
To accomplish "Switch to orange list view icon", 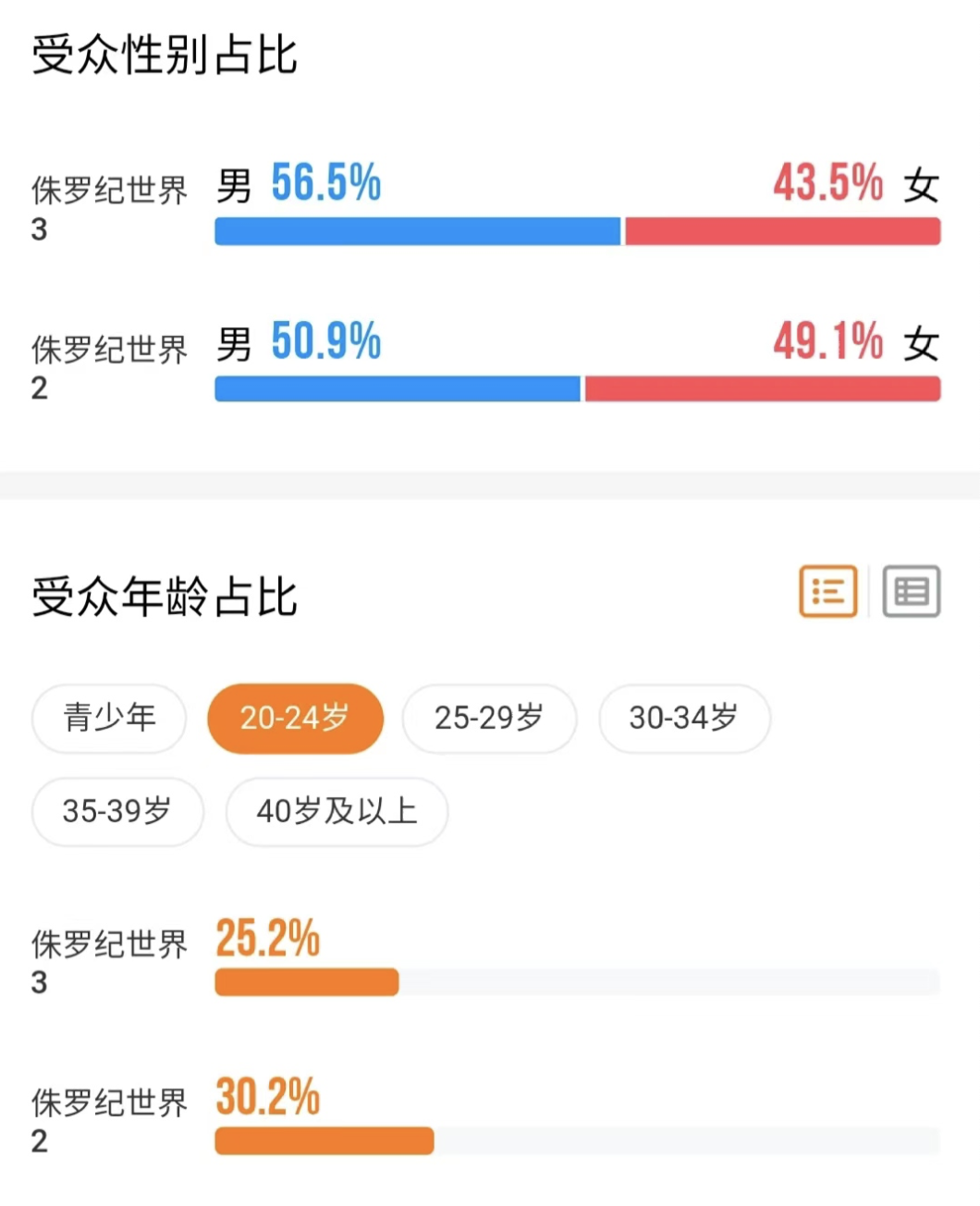I will (x=827, y=592).
